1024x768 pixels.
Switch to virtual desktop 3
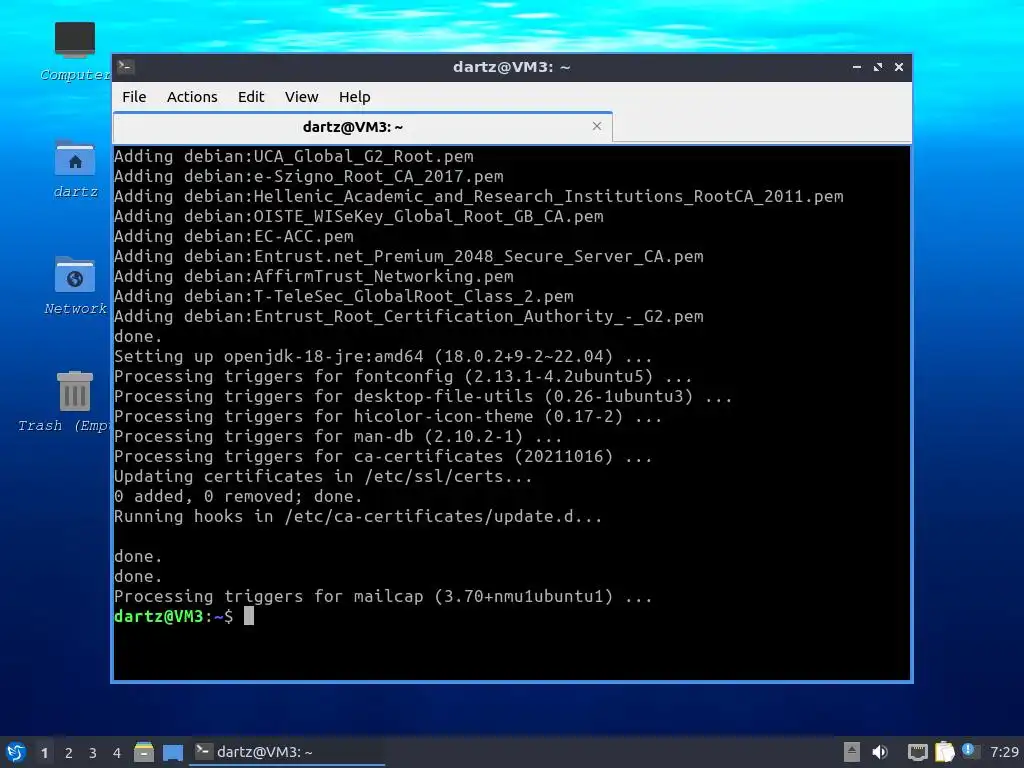coord(93,753)
